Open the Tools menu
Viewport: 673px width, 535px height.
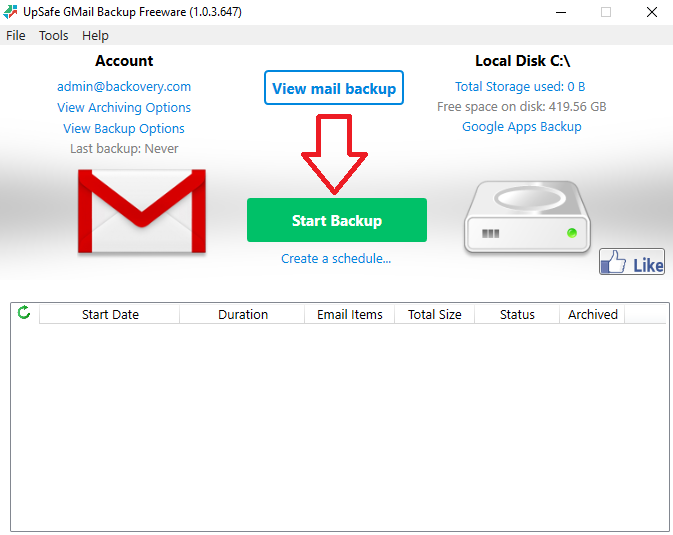tap(54, 36)
